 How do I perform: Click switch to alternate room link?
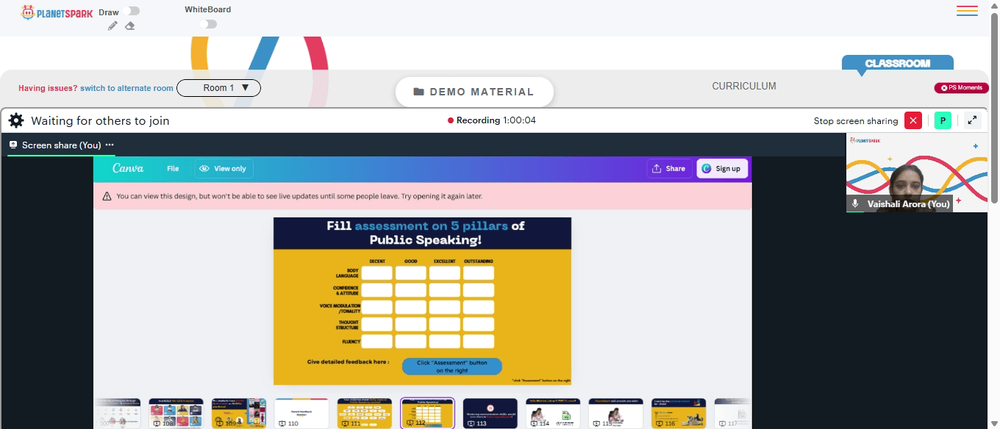127,89
